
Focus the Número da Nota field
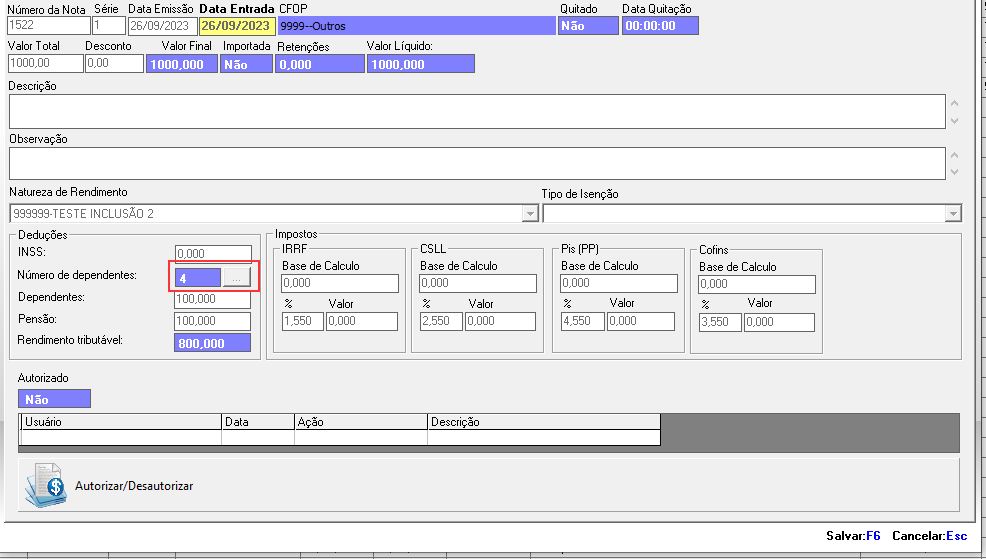tap(49, 25)
